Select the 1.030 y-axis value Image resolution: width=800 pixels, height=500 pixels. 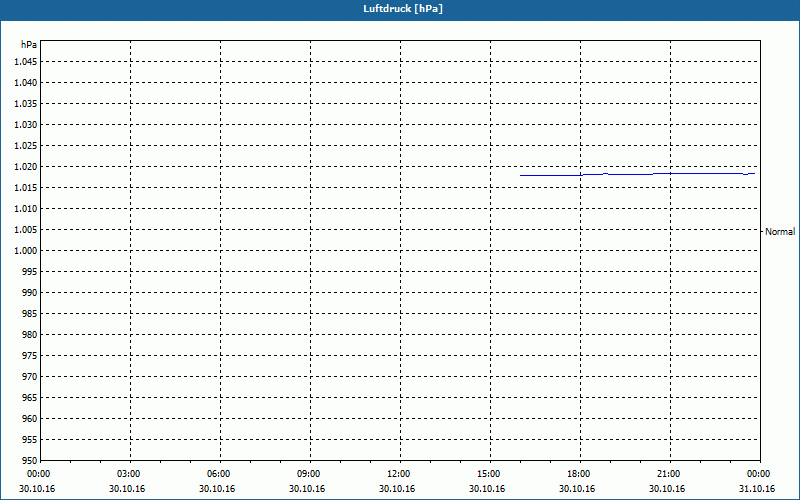click(x=26, y=124)
